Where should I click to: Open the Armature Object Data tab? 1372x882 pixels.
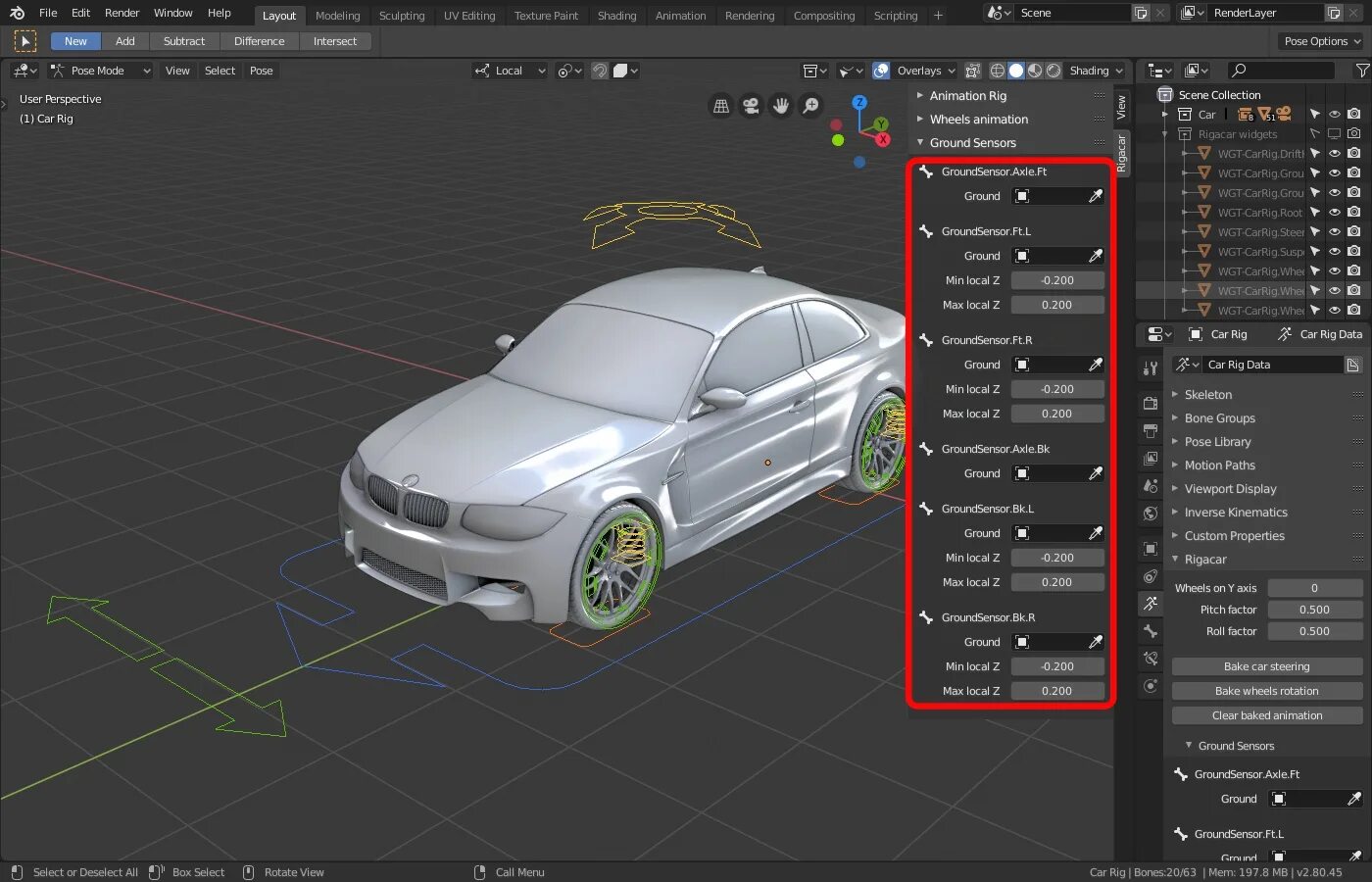(1151, 604)
